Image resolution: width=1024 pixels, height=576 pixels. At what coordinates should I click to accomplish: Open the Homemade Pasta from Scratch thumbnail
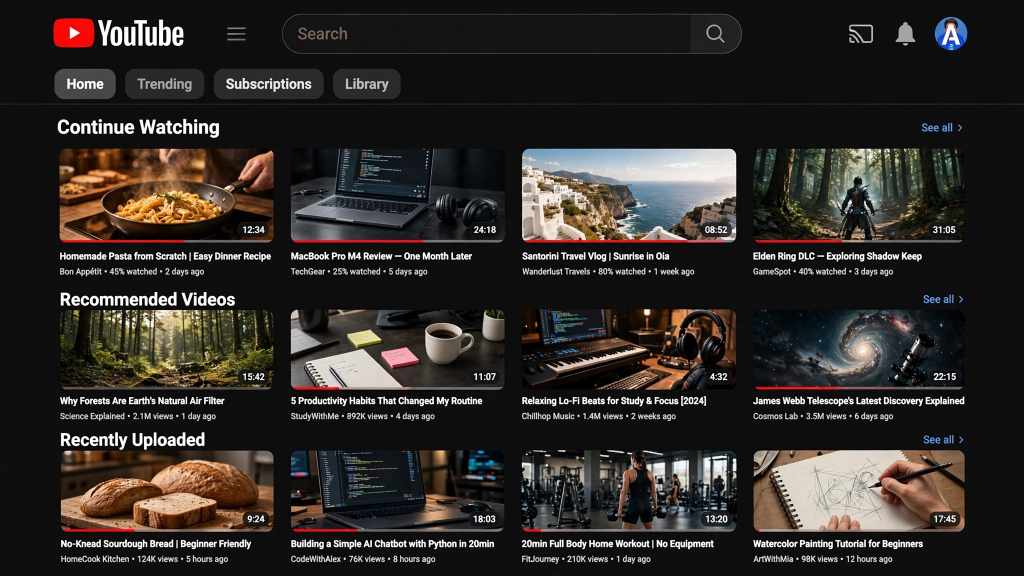tap(167, 195)
